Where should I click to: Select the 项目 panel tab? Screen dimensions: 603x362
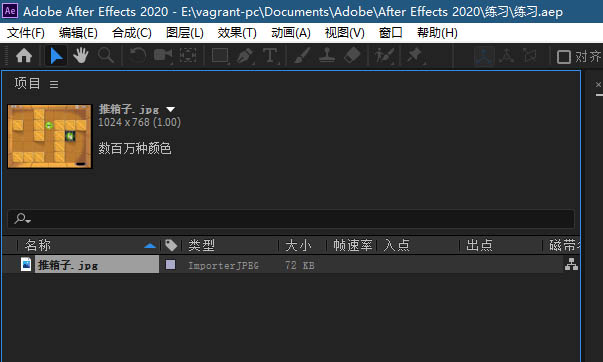[27, 83]
